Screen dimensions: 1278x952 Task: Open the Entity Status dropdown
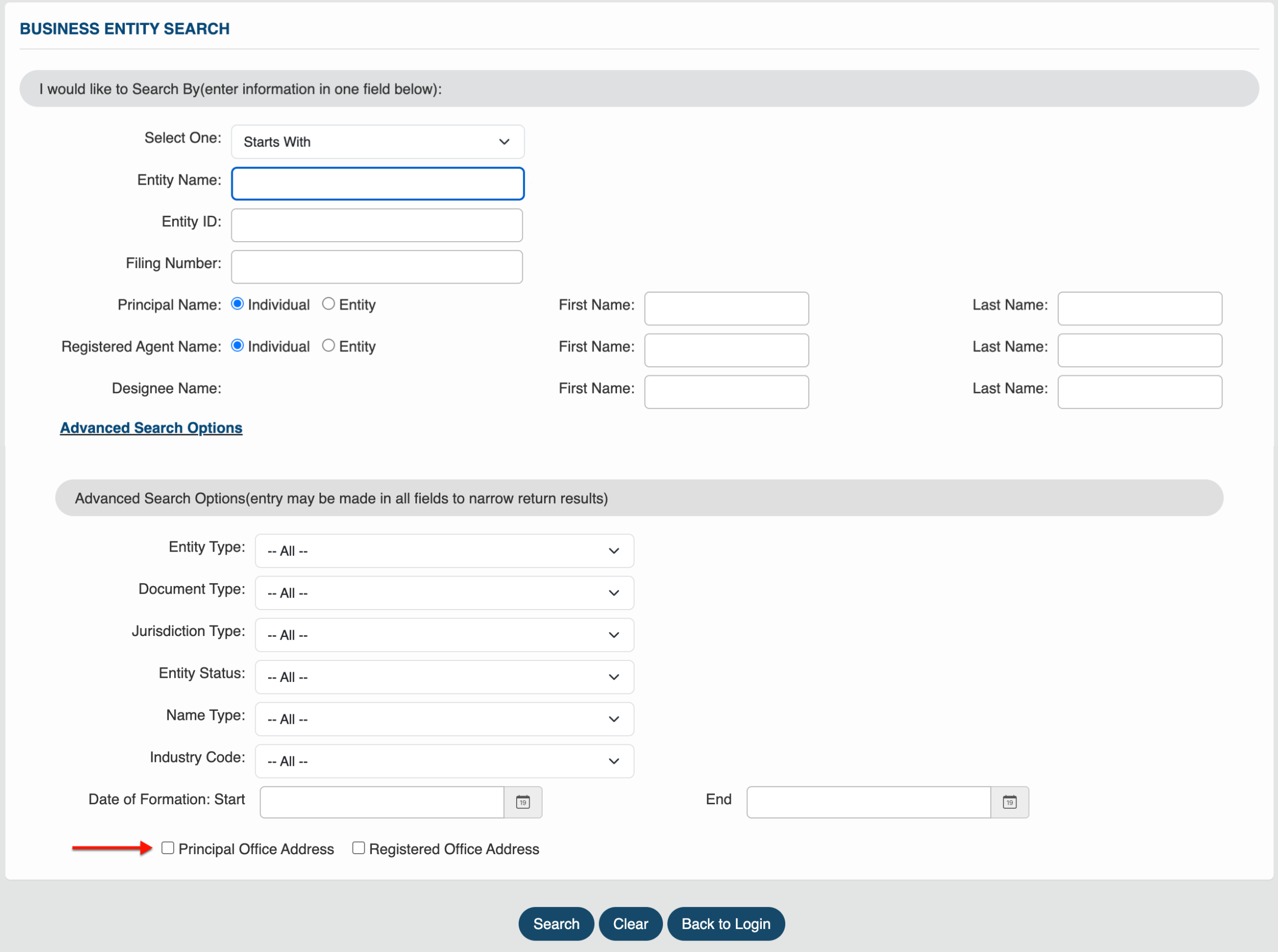pos(444,677)
